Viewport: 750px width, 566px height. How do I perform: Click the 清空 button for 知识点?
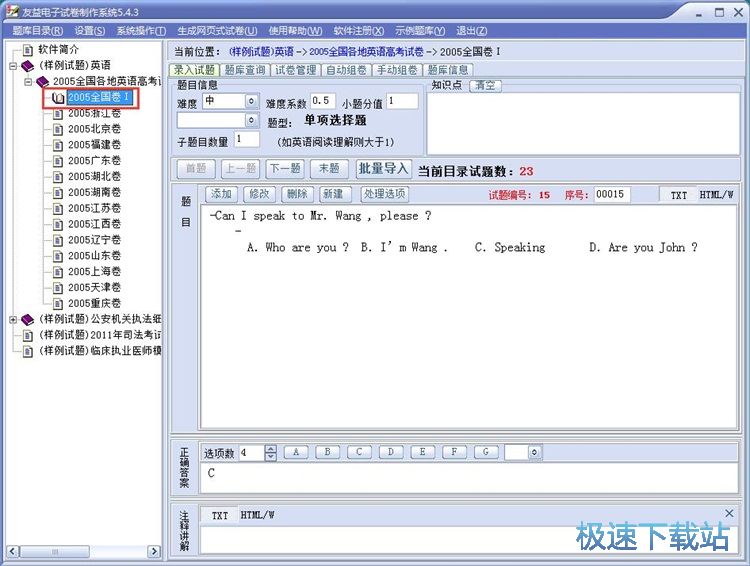point(485,86)
